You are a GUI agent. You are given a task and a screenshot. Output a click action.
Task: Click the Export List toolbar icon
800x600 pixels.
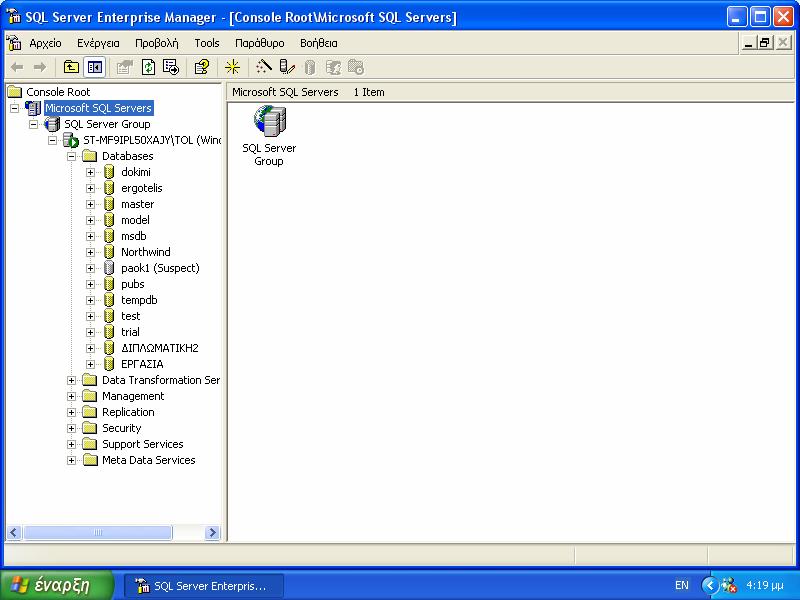[x=171, y=67]
